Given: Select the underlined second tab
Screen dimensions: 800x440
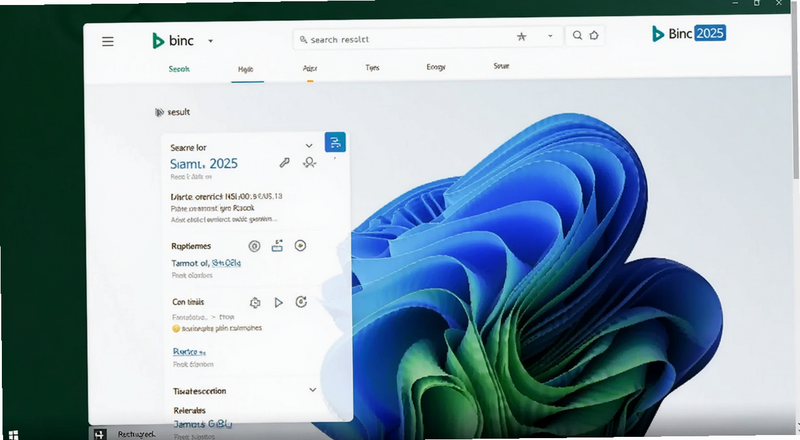Looking at the screenshot, I should coord(245,69).
